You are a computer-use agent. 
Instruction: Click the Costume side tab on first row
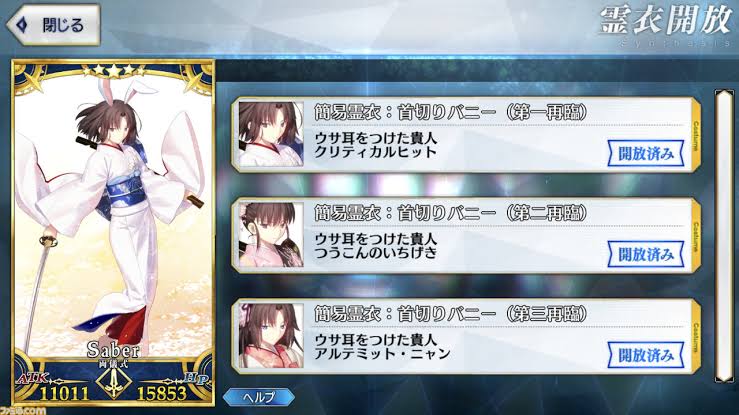click(696, 136)
